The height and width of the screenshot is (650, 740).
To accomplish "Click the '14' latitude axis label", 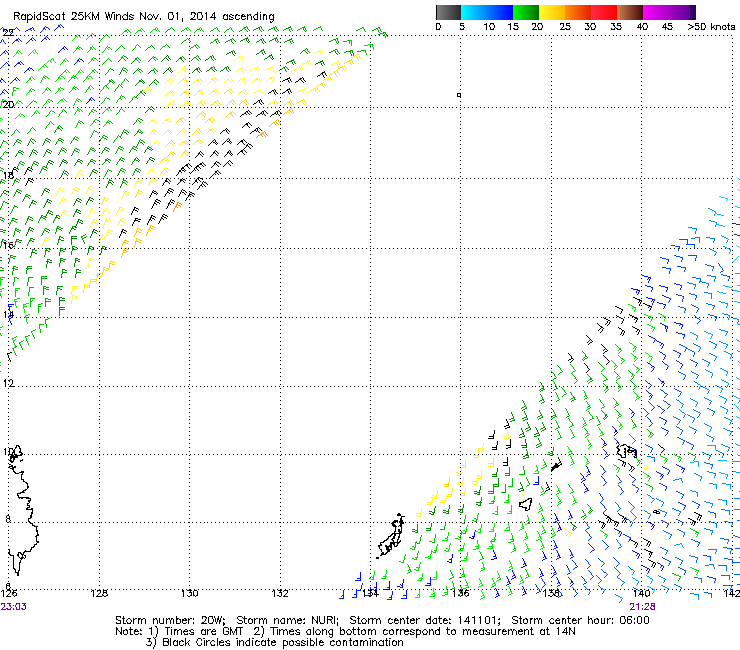I will pos(8,314).
